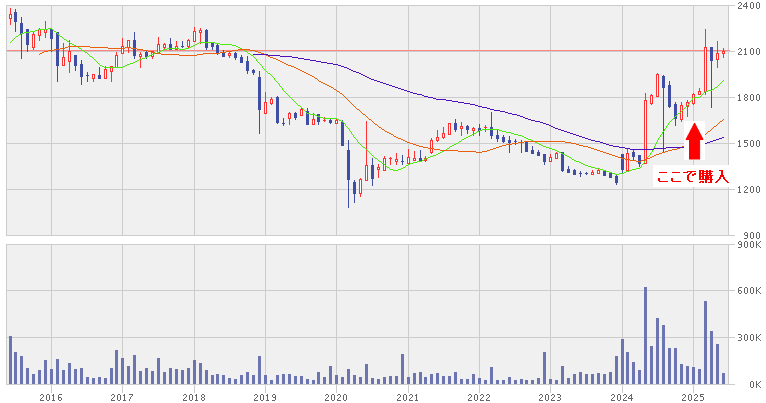The image size is (766, 403).
Task: Click the 2100 price axis value
Action: [748, 51]
